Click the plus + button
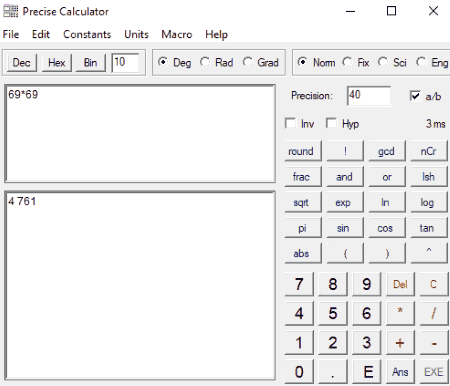Screen dimensions: 450x386 coord(400,343)
